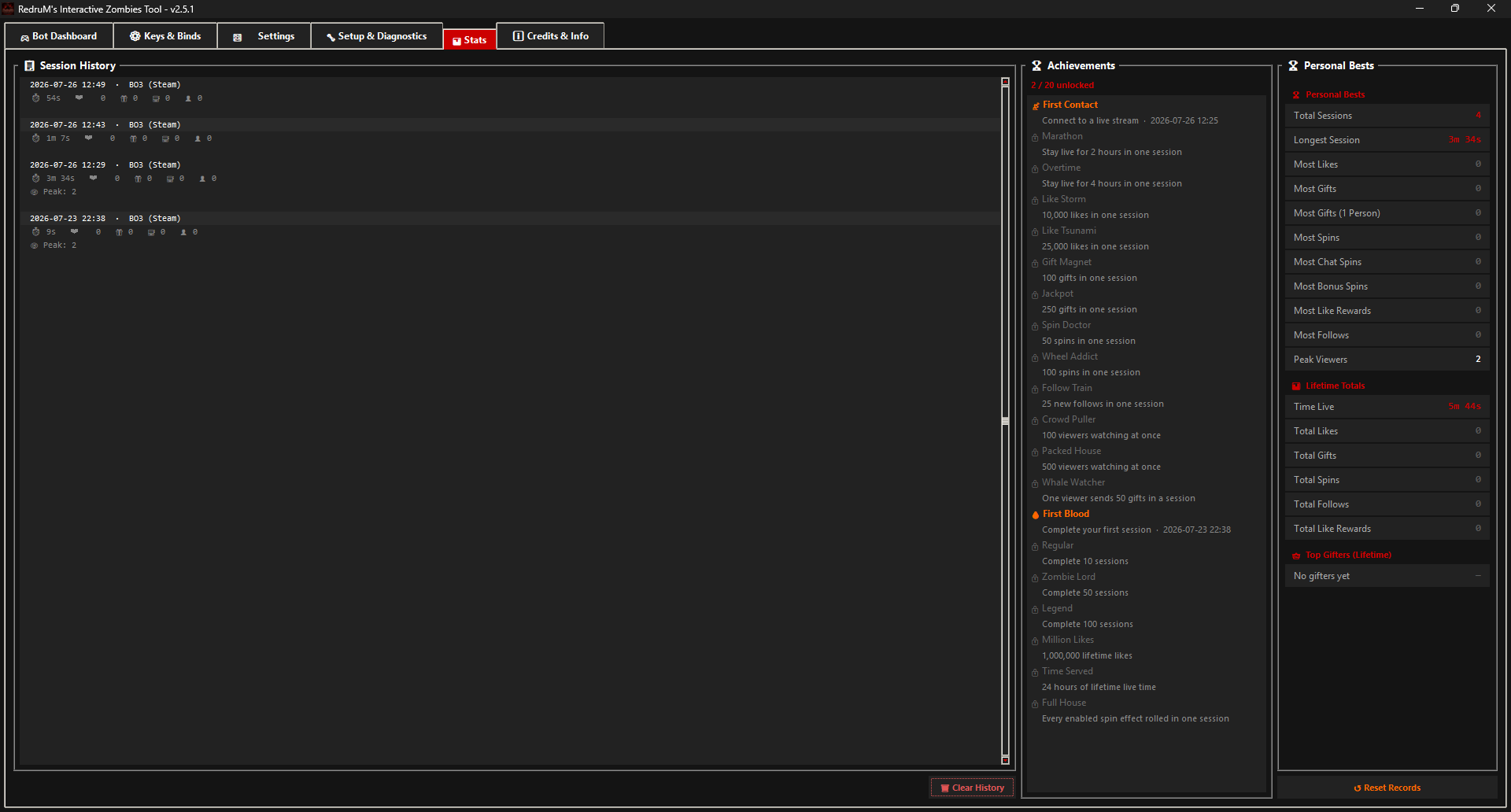
Task: Click the reset arrow icon on Reset Records
Action: [x=1357, y=788]
